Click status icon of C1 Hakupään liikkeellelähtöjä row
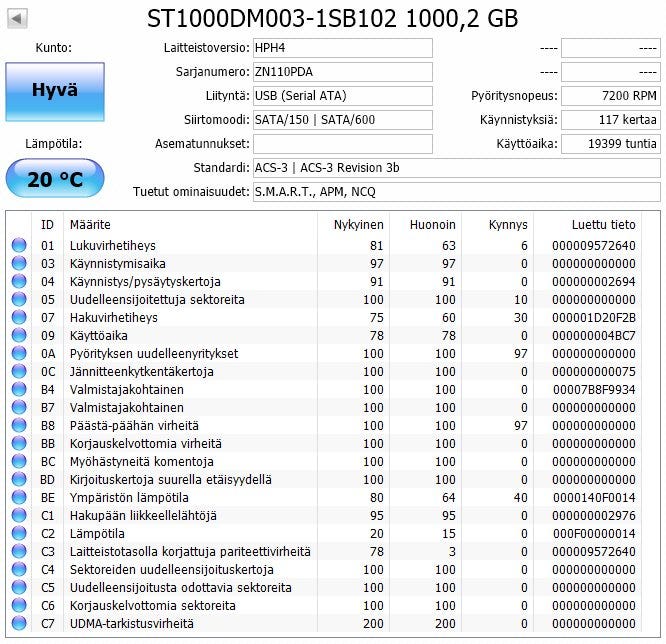Viewport: 666px width, 644px height. [x=19, y=515]
